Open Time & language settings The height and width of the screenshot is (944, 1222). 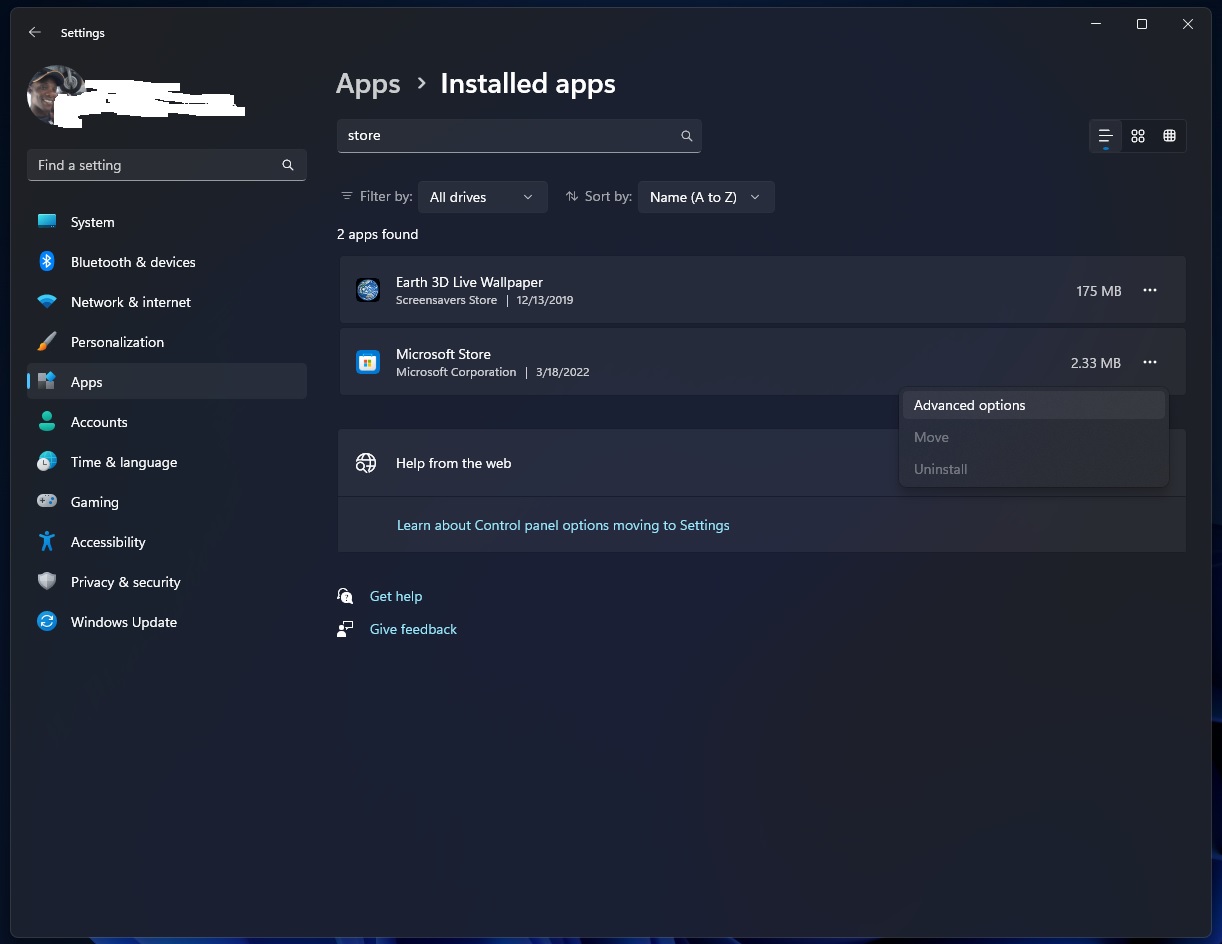pyautogui.click(x=167, y=462)
